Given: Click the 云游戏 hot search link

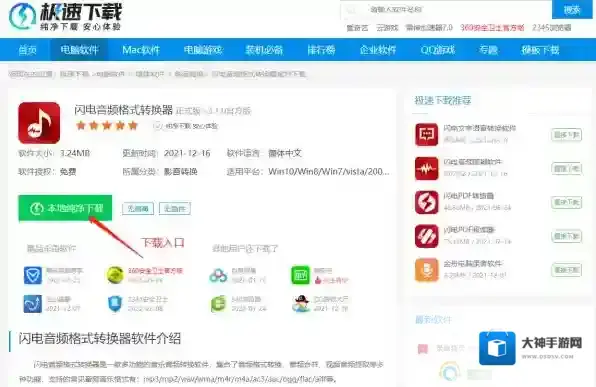Looking at the screenshot, I should click(x=387, y=28).
